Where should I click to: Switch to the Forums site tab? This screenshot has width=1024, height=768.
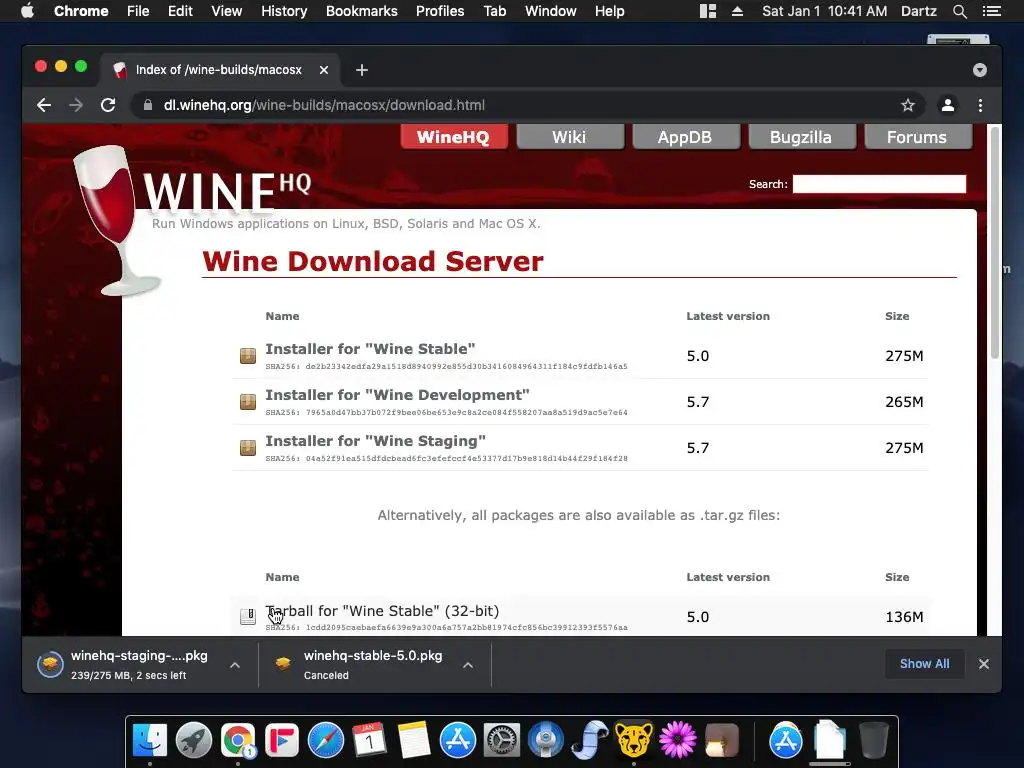point(918,136)
